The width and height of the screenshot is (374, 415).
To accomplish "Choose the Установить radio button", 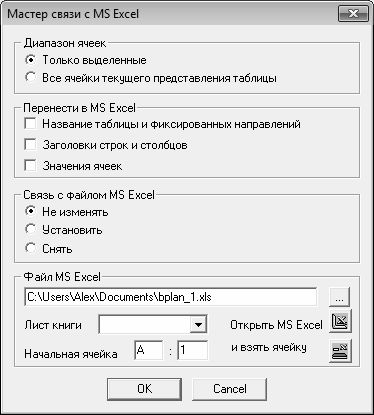I will point(30,230).
